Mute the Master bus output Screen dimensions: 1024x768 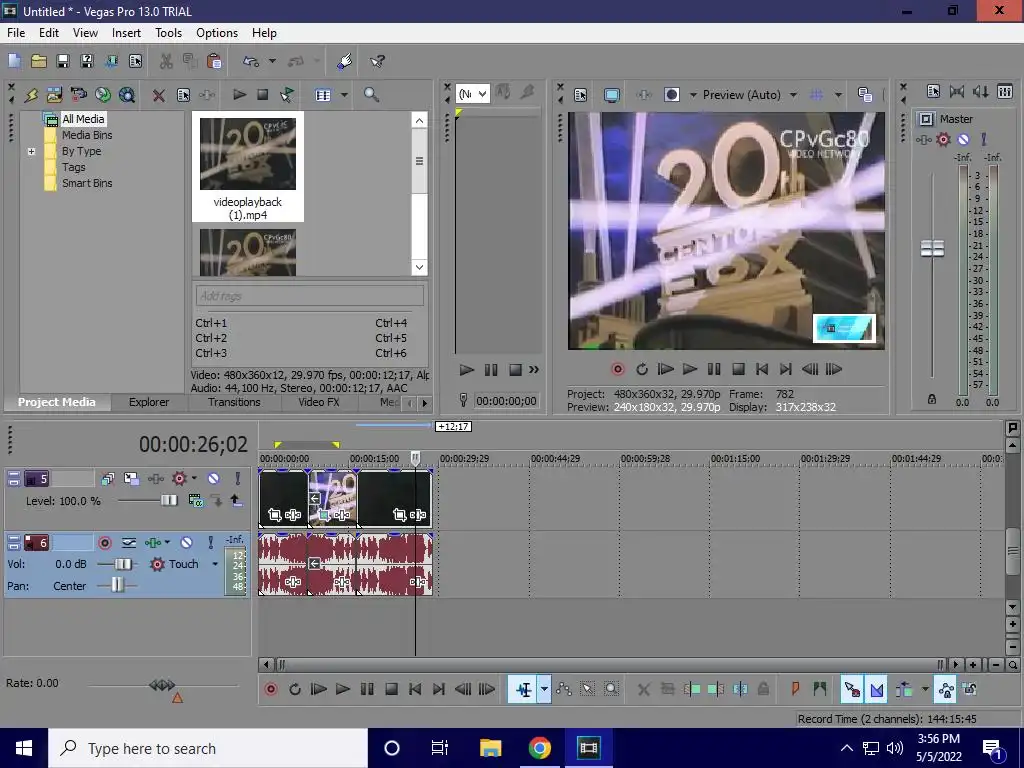963,139
